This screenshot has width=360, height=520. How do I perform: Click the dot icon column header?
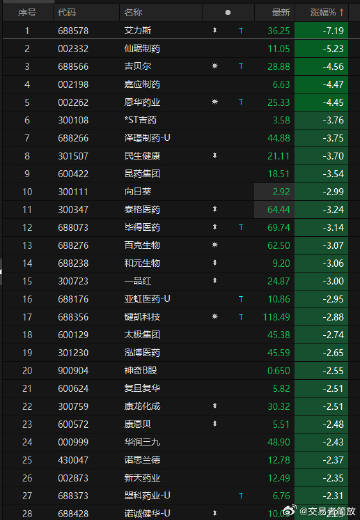coord(228,13)
